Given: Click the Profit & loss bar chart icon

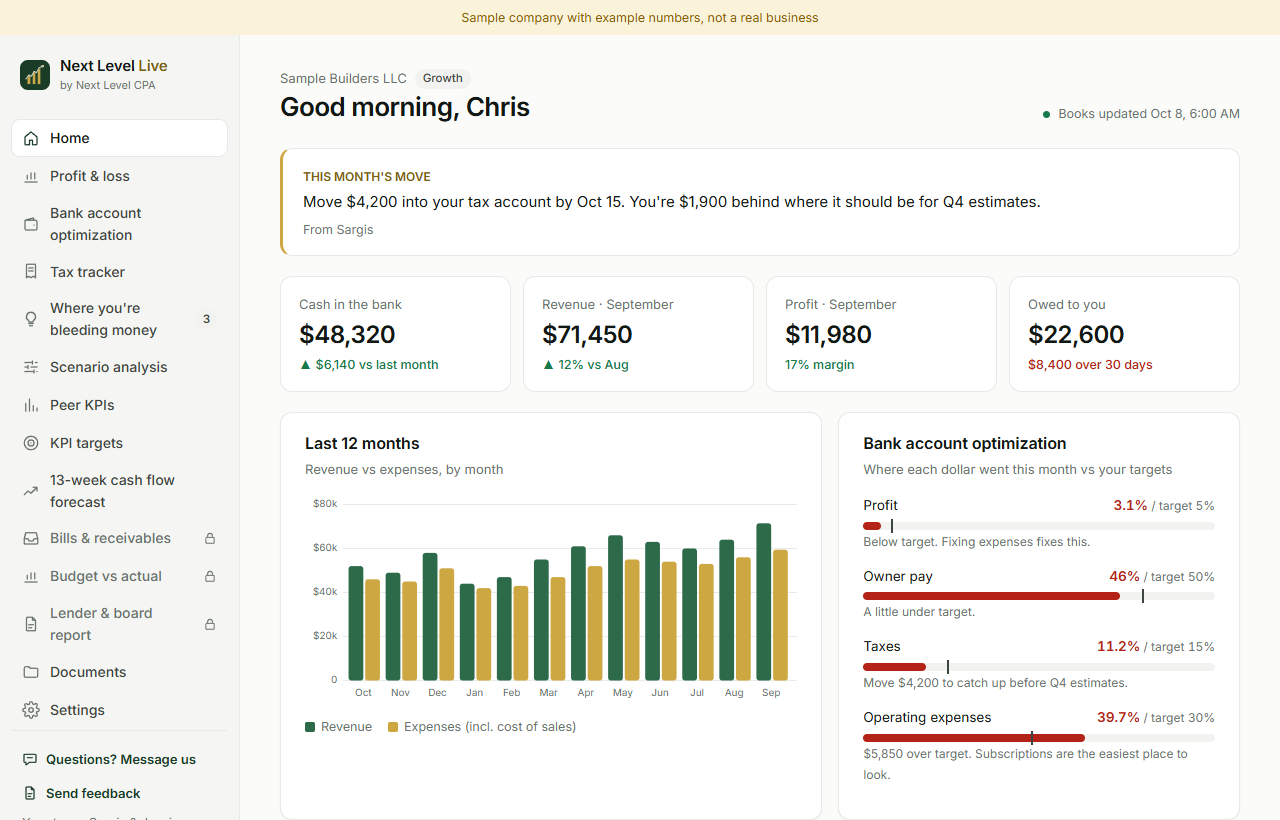Looking at the screenshot, I should (31, 176).
